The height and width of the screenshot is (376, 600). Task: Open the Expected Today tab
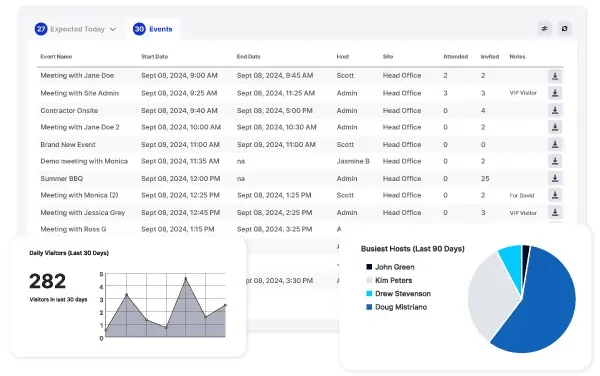tap(75, 29)
